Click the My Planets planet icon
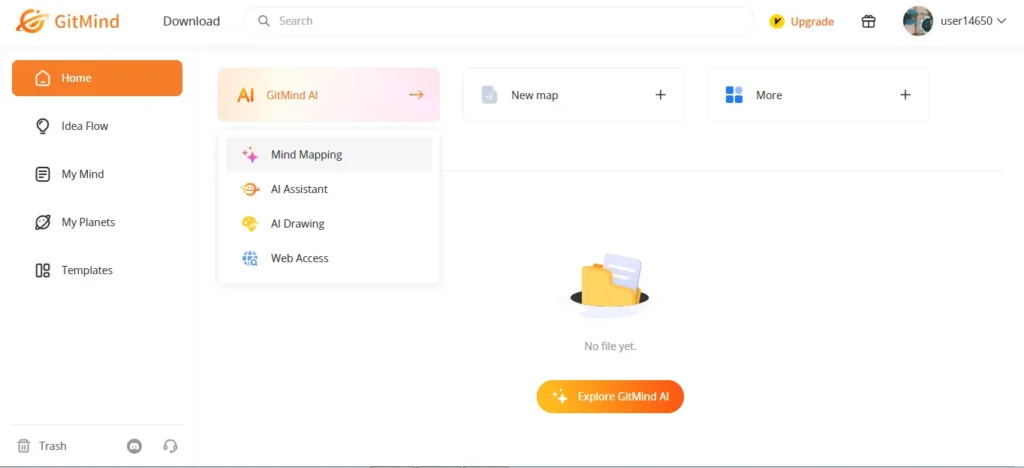1024x468 pixels. tap(42, 223)
